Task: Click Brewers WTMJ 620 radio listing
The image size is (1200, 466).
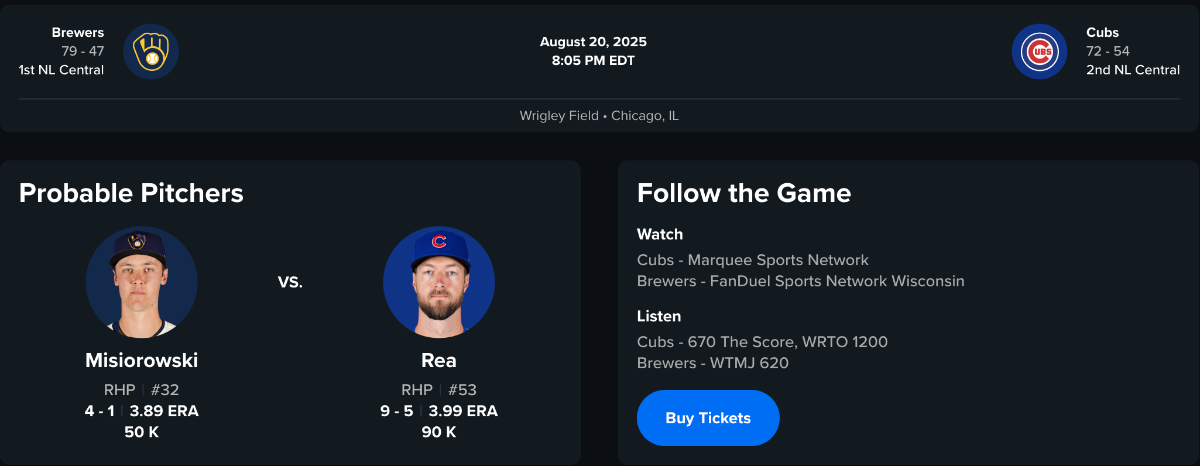Action: [x=713, y=363]
